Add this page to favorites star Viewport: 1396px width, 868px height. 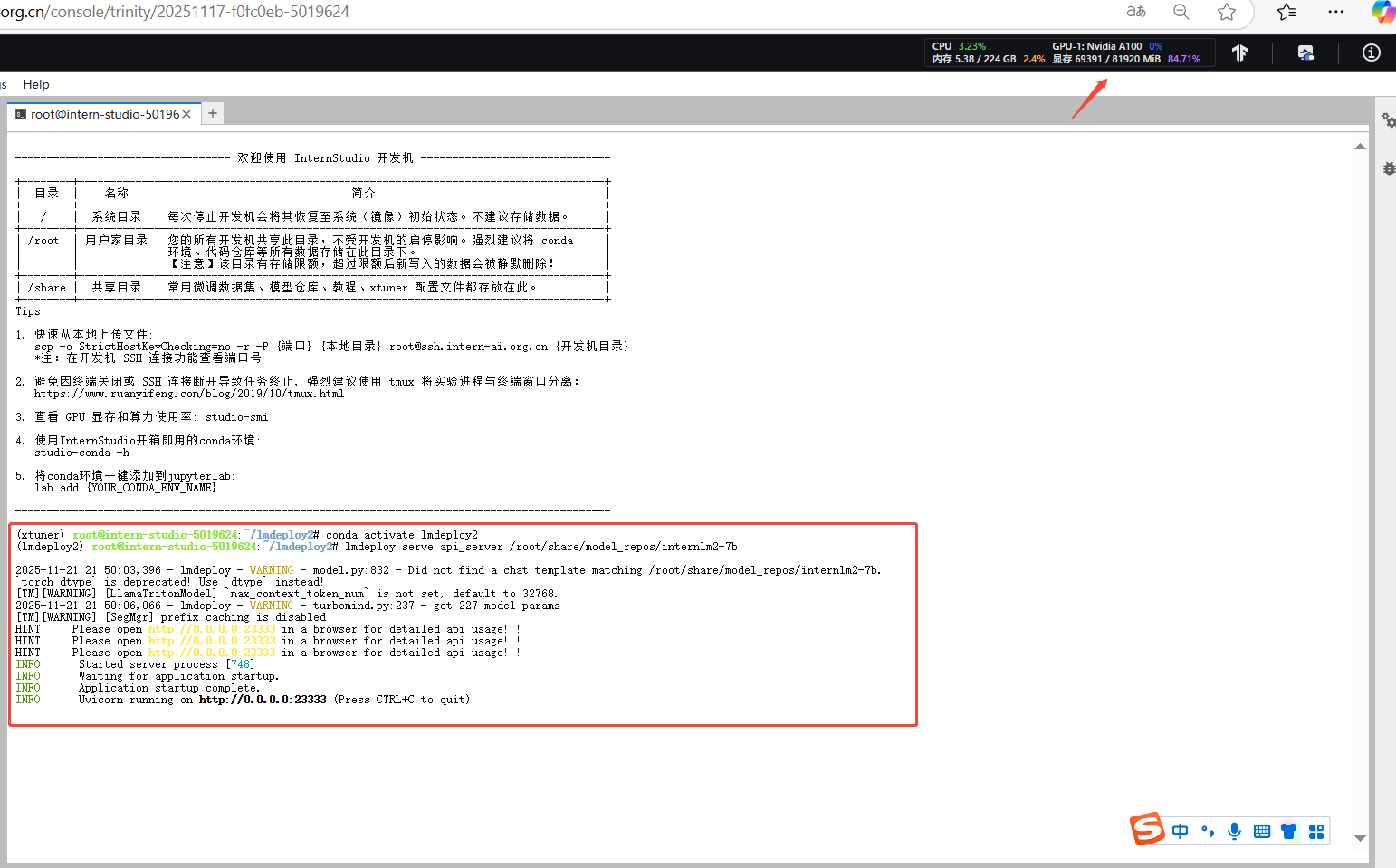point(1227,12)
